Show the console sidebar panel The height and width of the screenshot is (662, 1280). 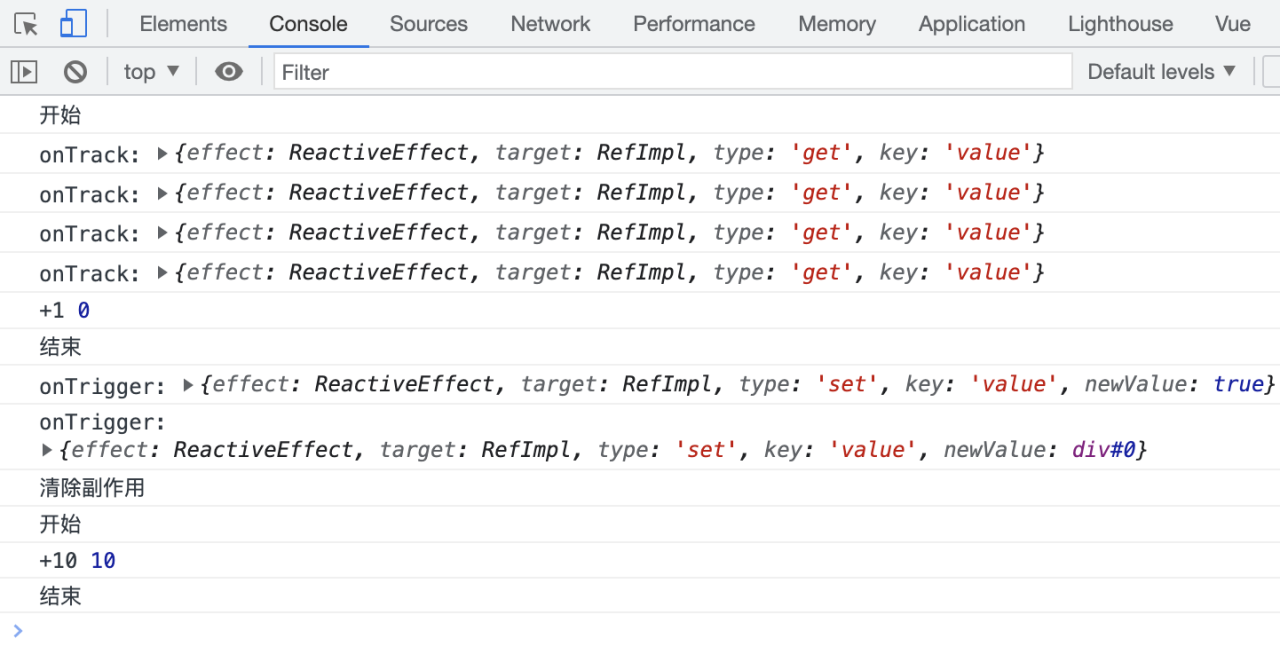coord(24,72)
